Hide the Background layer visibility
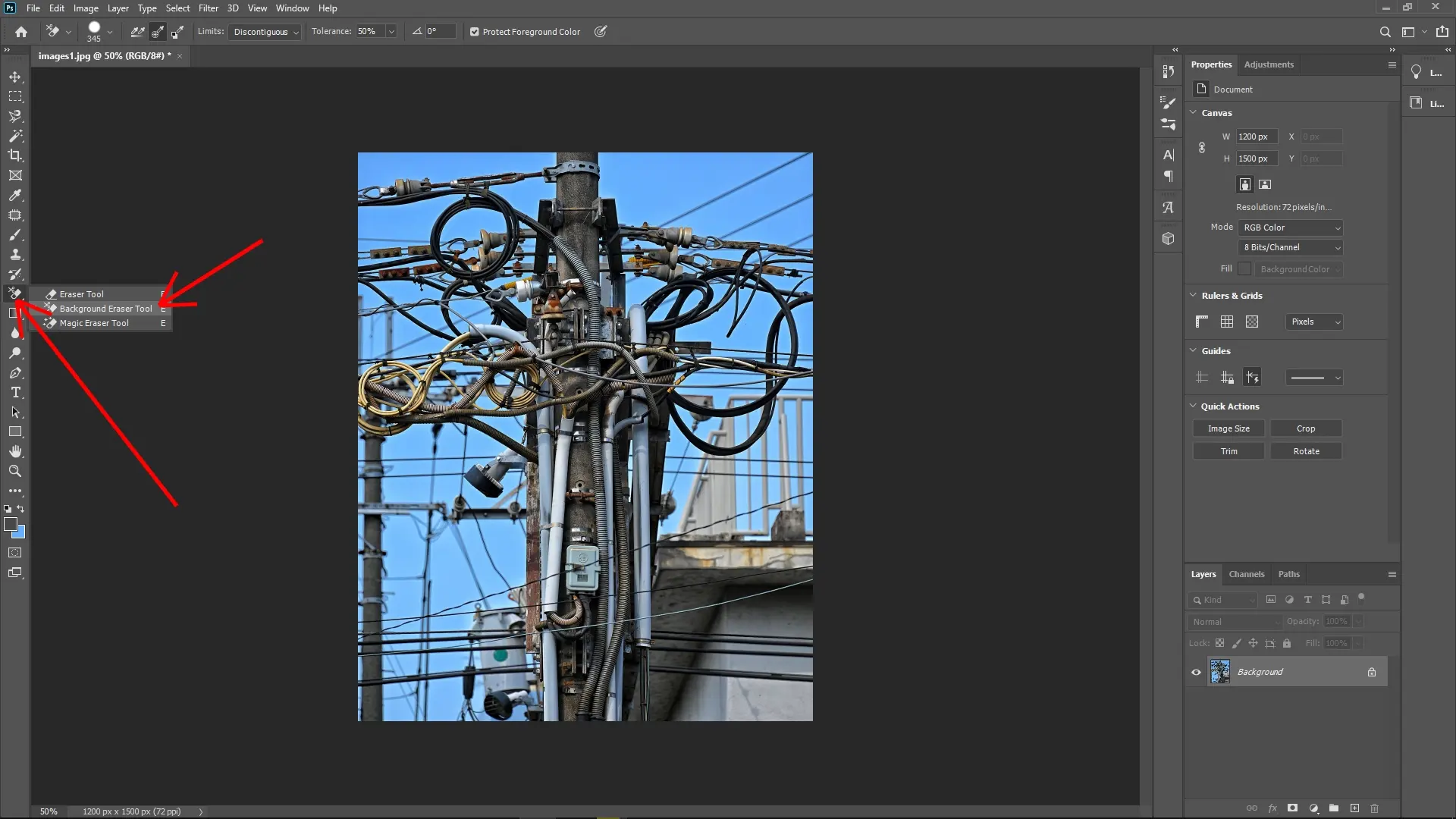 [1196, 672]
